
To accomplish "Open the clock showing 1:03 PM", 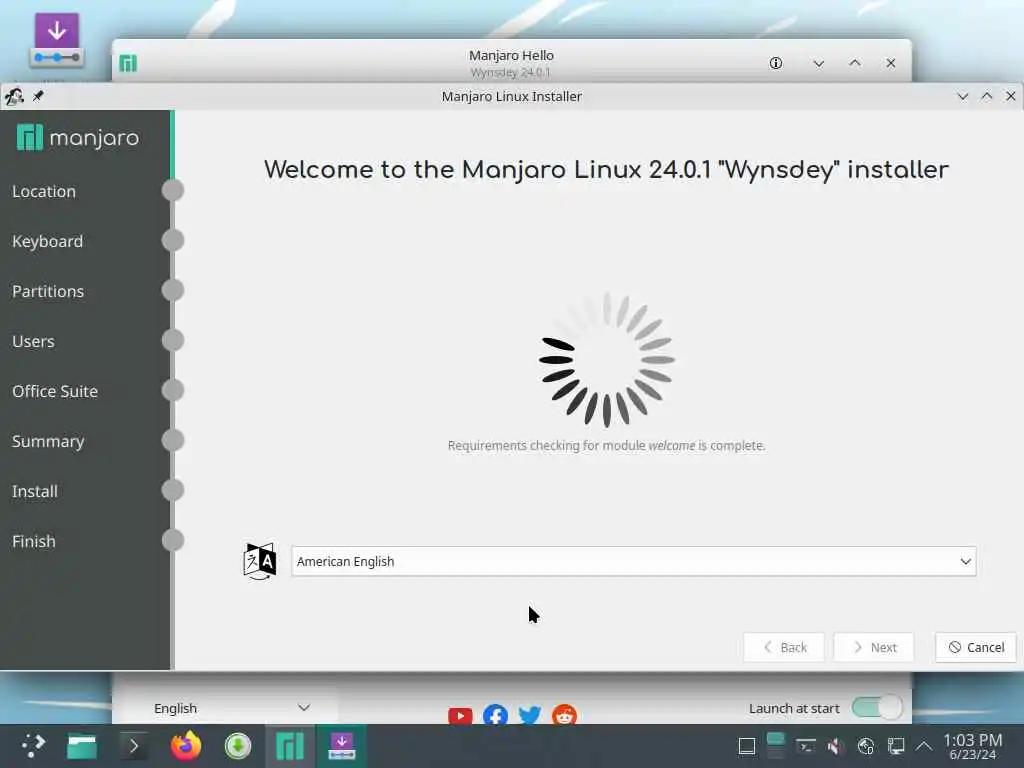I will coord(972,746).
